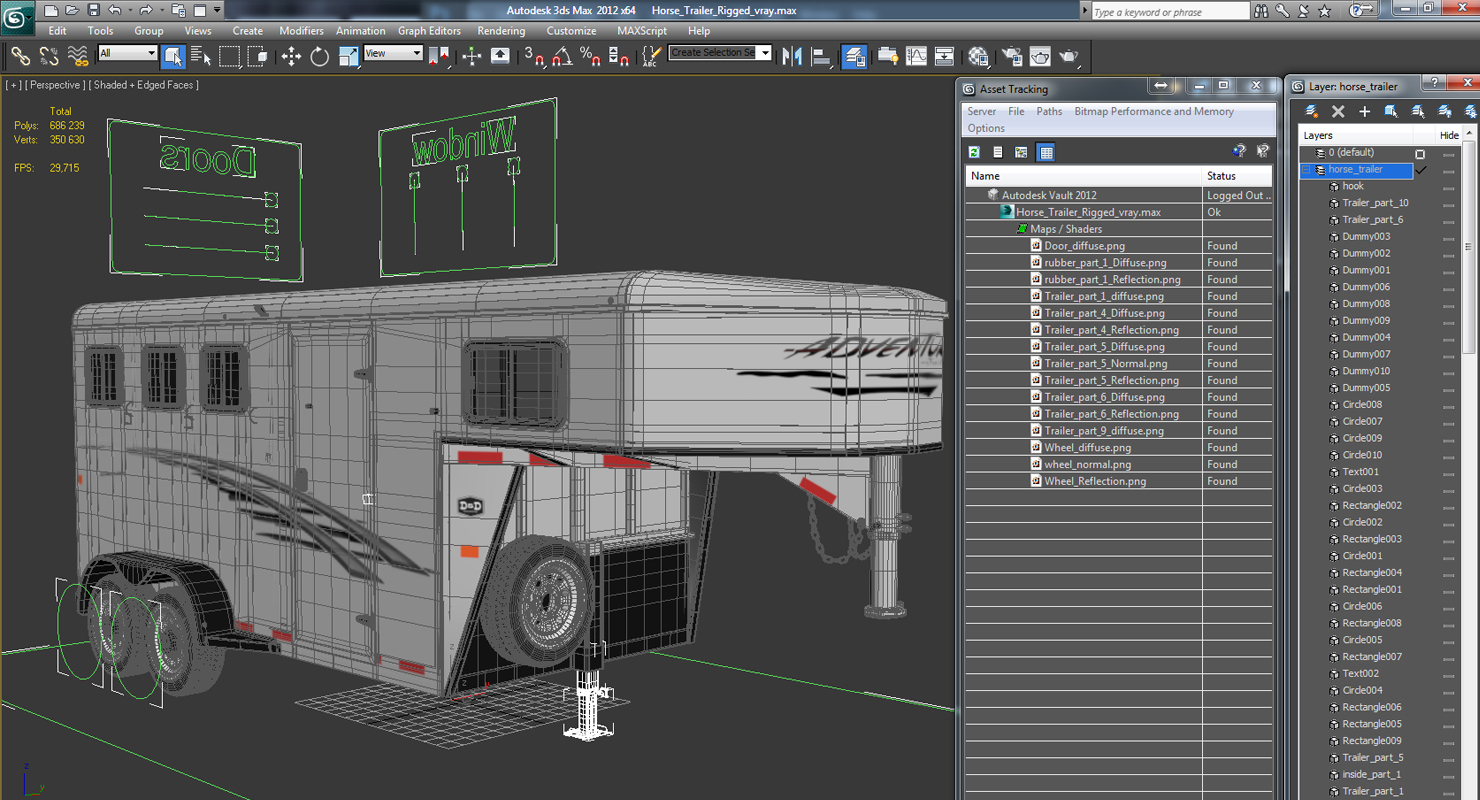Image resolution: width=1480 pixels, height=800 pixels.
Task: Activate the Select Object tool
Action: (x=173, y=56)
